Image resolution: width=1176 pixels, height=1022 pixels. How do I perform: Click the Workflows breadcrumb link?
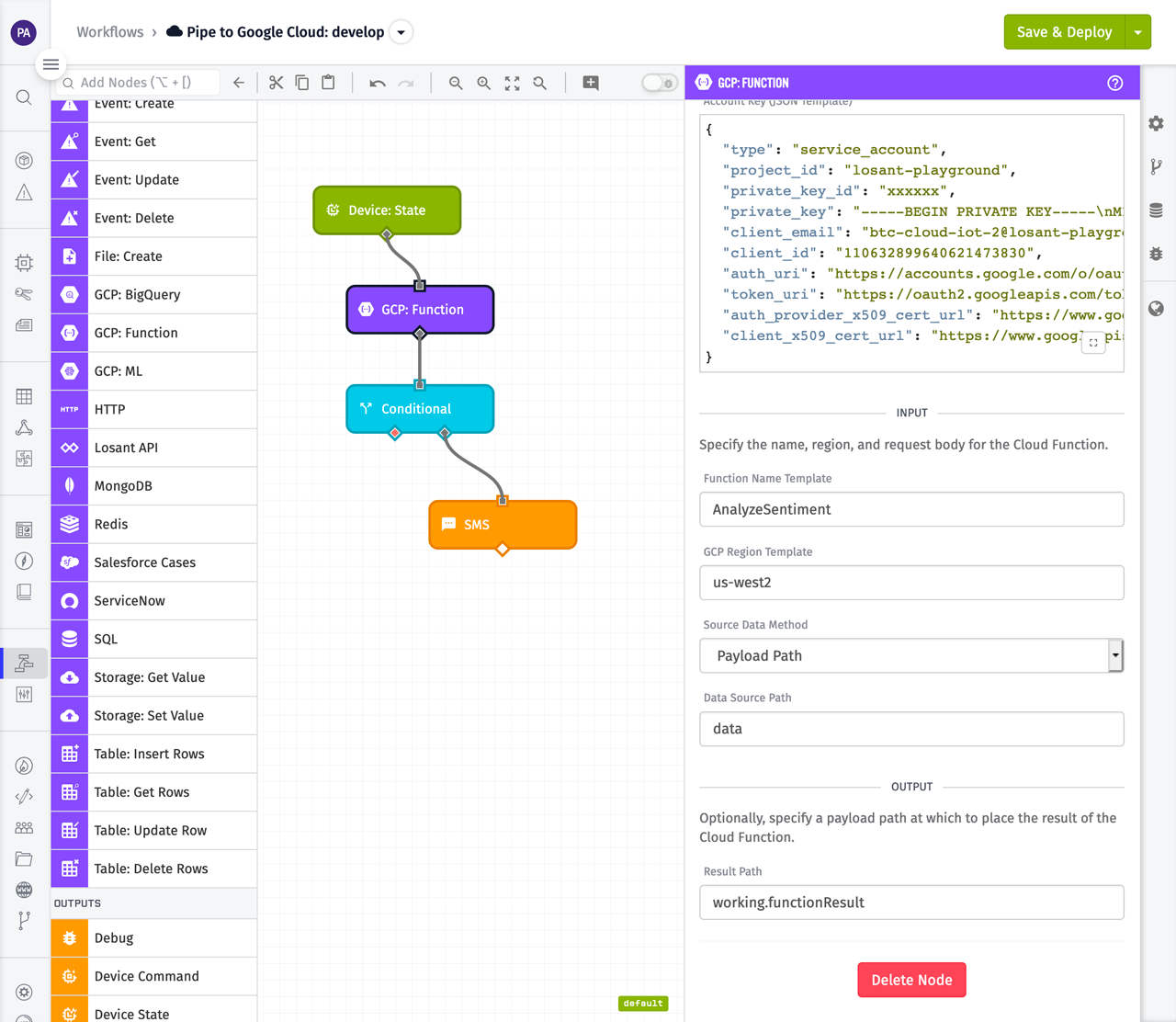(x=109, y=32)
